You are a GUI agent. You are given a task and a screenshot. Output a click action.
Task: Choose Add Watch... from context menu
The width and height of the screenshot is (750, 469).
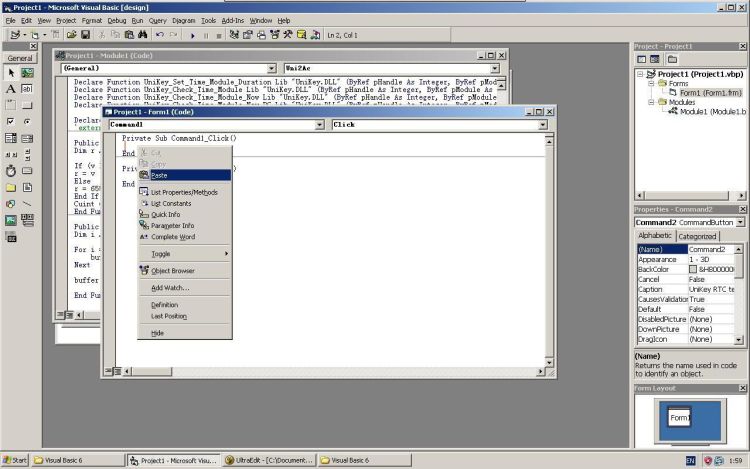pyautogui.click(x=185, y=288)
